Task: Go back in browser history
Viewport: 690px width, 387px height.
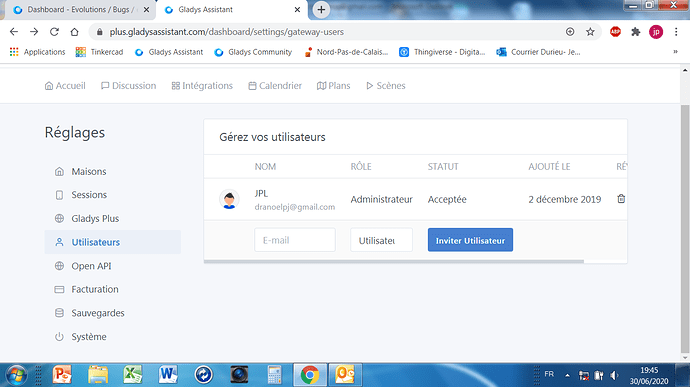Action: pyautogui.click(x=14, y=32)
